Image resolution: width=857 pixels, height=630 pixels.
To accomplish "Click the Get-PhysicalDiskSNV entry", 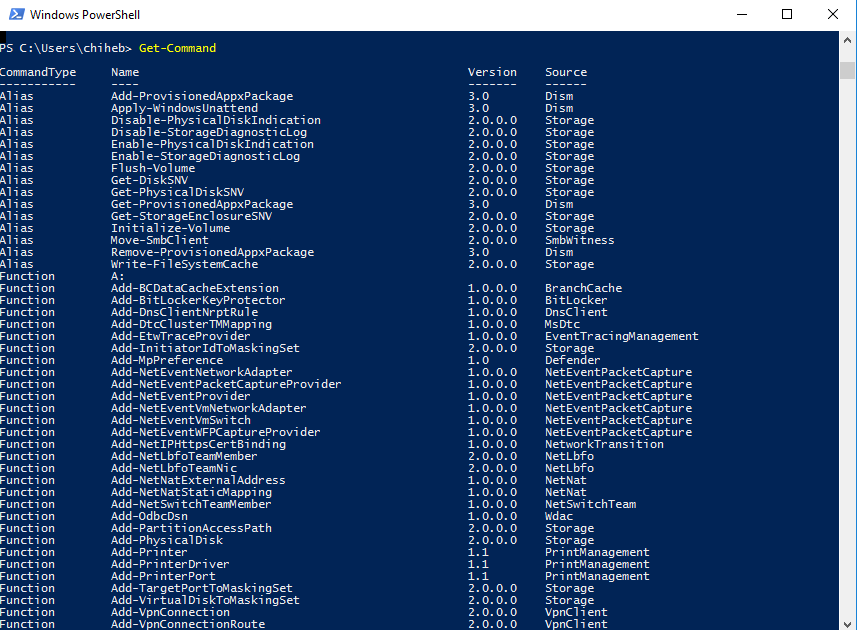I will [x=177, y=192].
